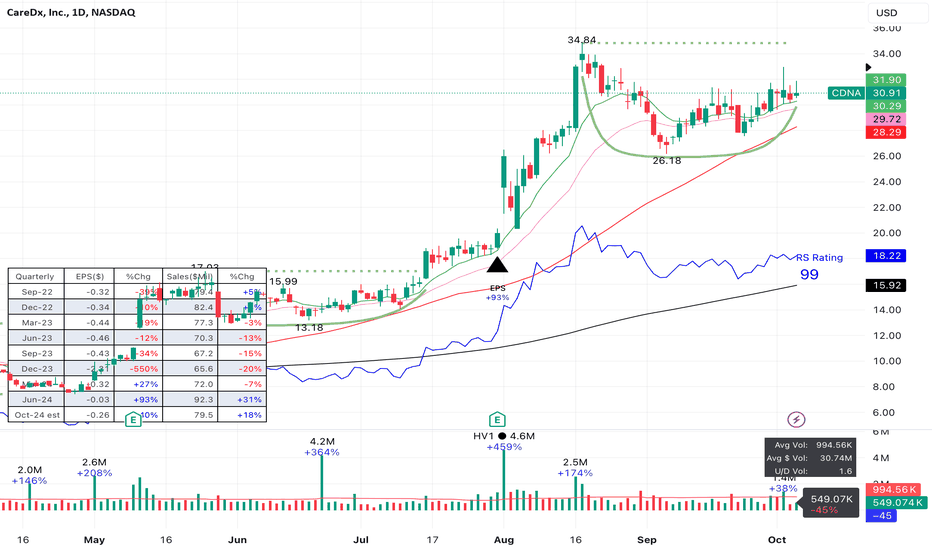Image resolution: width=932 pixels, height=550 pixels.
Task: Select the Mar-23 row label
Action: click(37, 323)
